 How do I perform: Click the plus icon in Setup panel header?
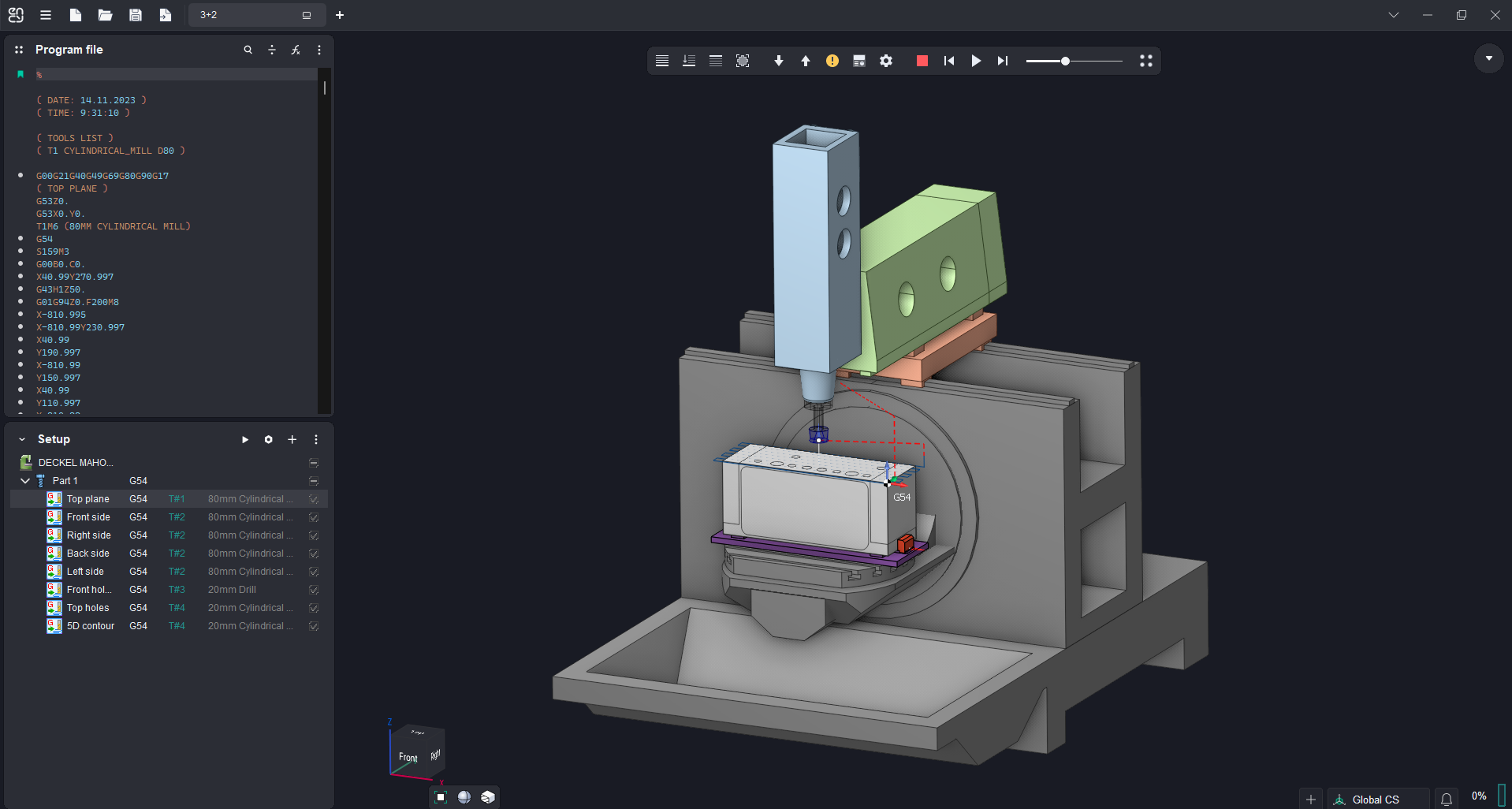click(292, 439)
